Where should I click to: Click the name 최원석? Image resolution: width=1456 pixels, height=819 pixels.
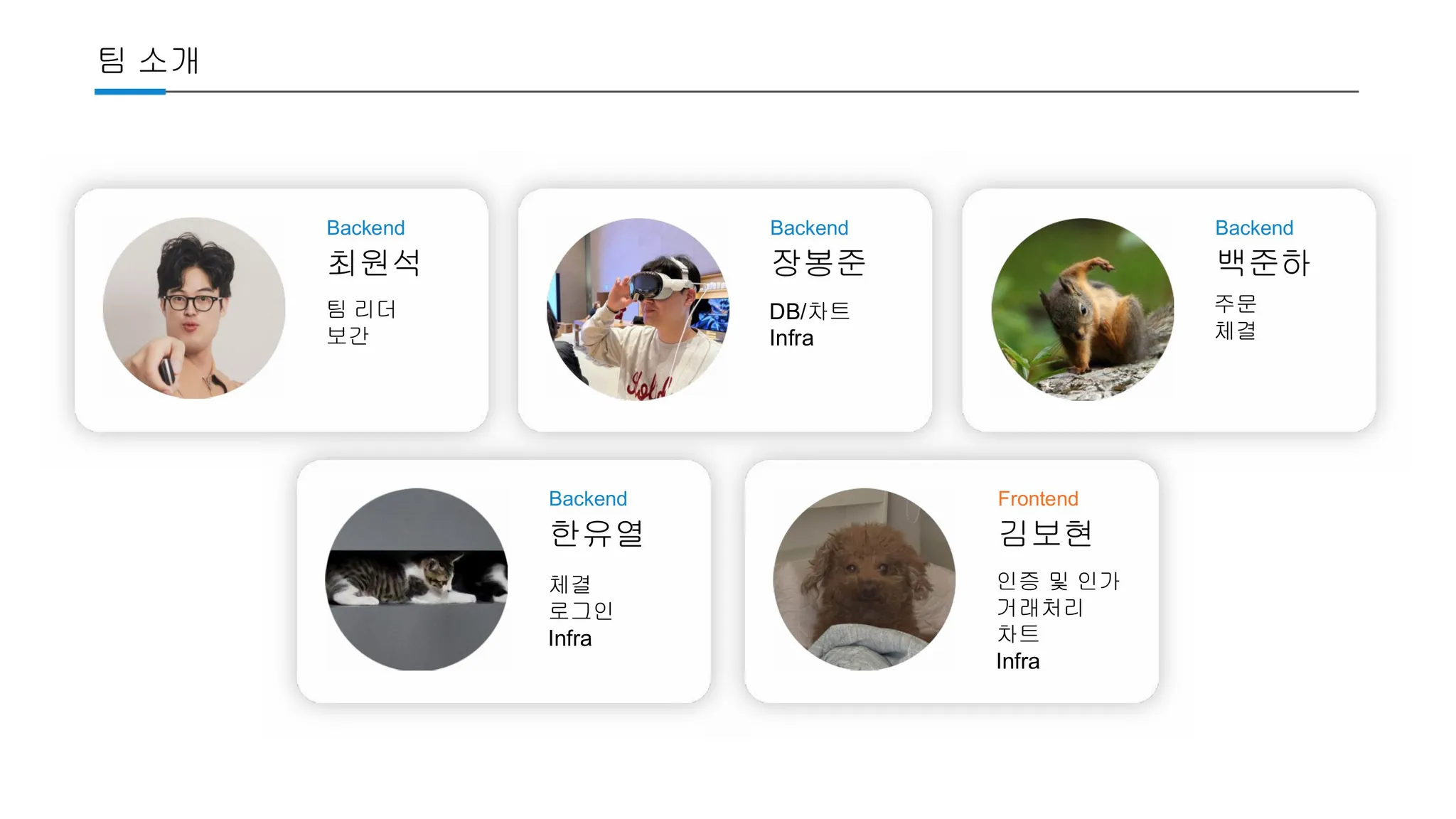374,262
